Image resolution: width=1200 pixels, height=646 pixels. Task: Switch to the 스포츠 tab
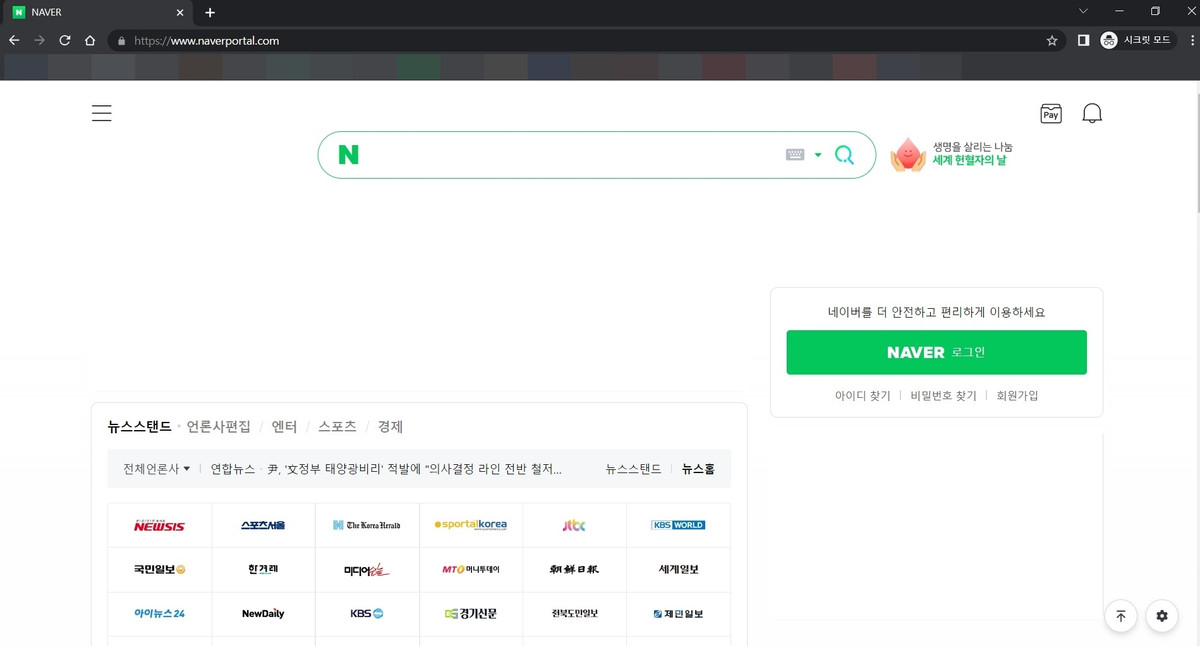(337, 427)
